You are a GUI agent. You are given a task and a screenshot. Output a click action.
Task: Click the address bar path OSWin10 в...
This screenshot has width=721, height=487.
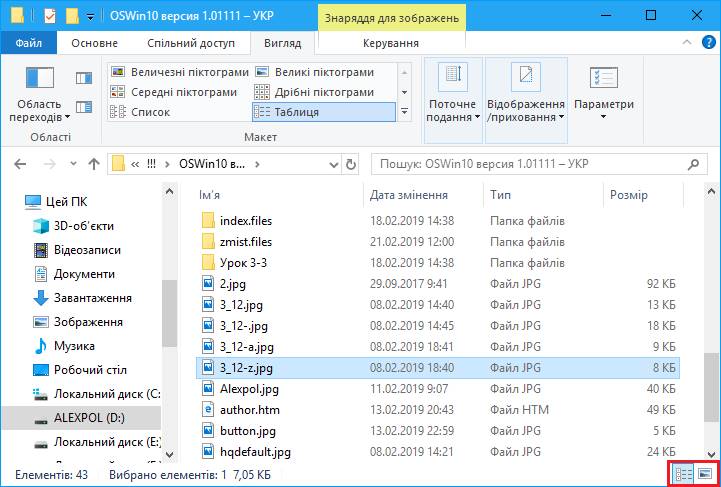(212, 164)
